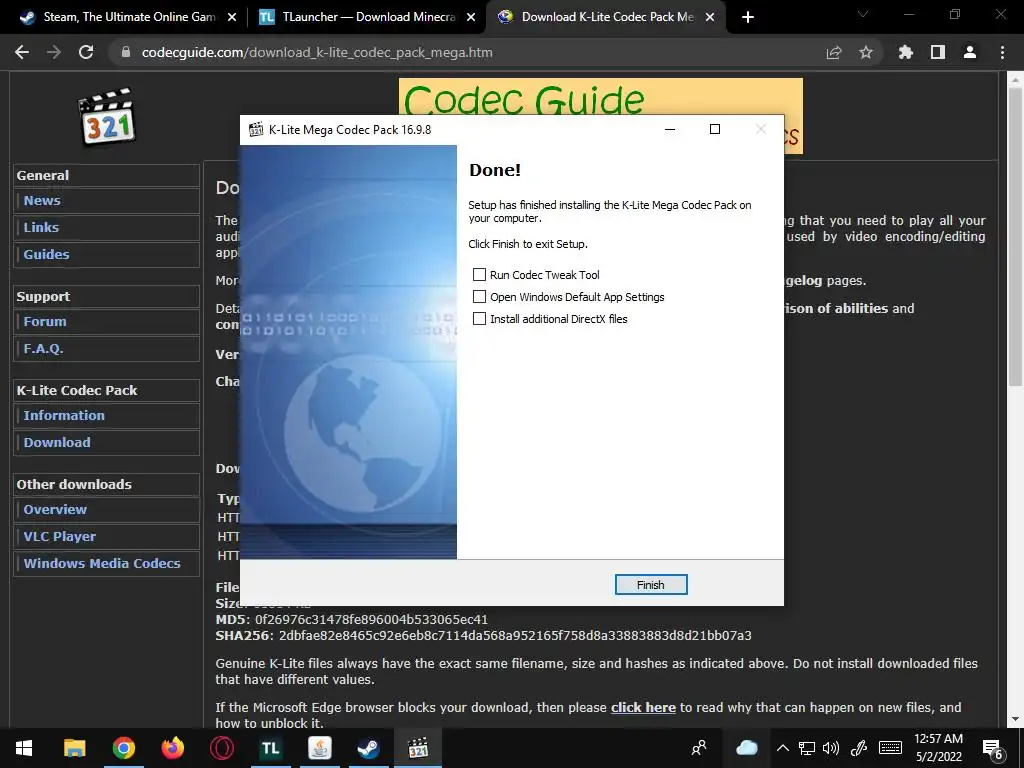1024x768 pixels.
Task: Close the K-Lite Codec Pack download tab
Action: pyautogui.click(x=711, y=17)
